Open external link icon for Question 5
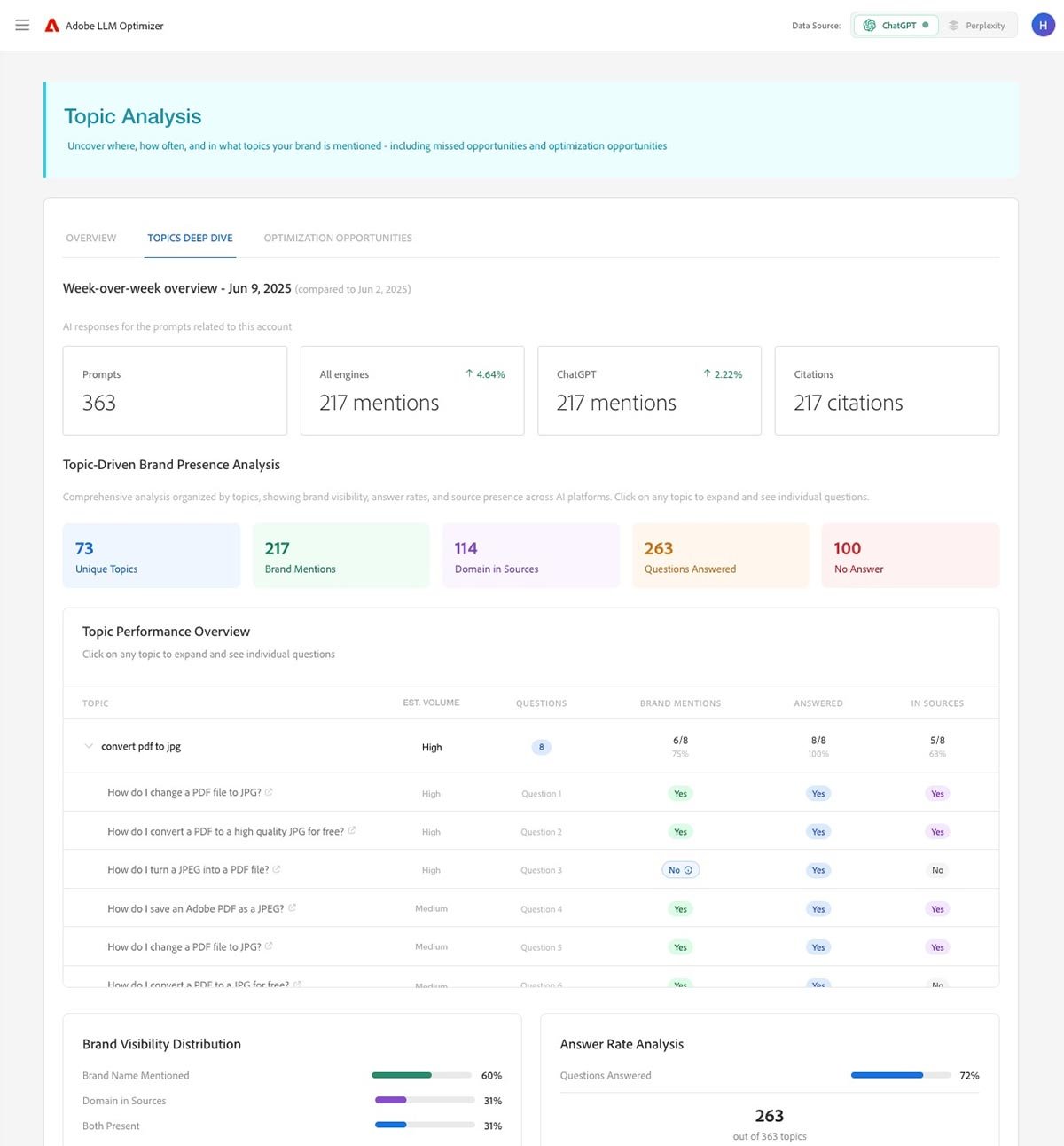Viewport: 1064px width, 1146px height. coord(269,946)
